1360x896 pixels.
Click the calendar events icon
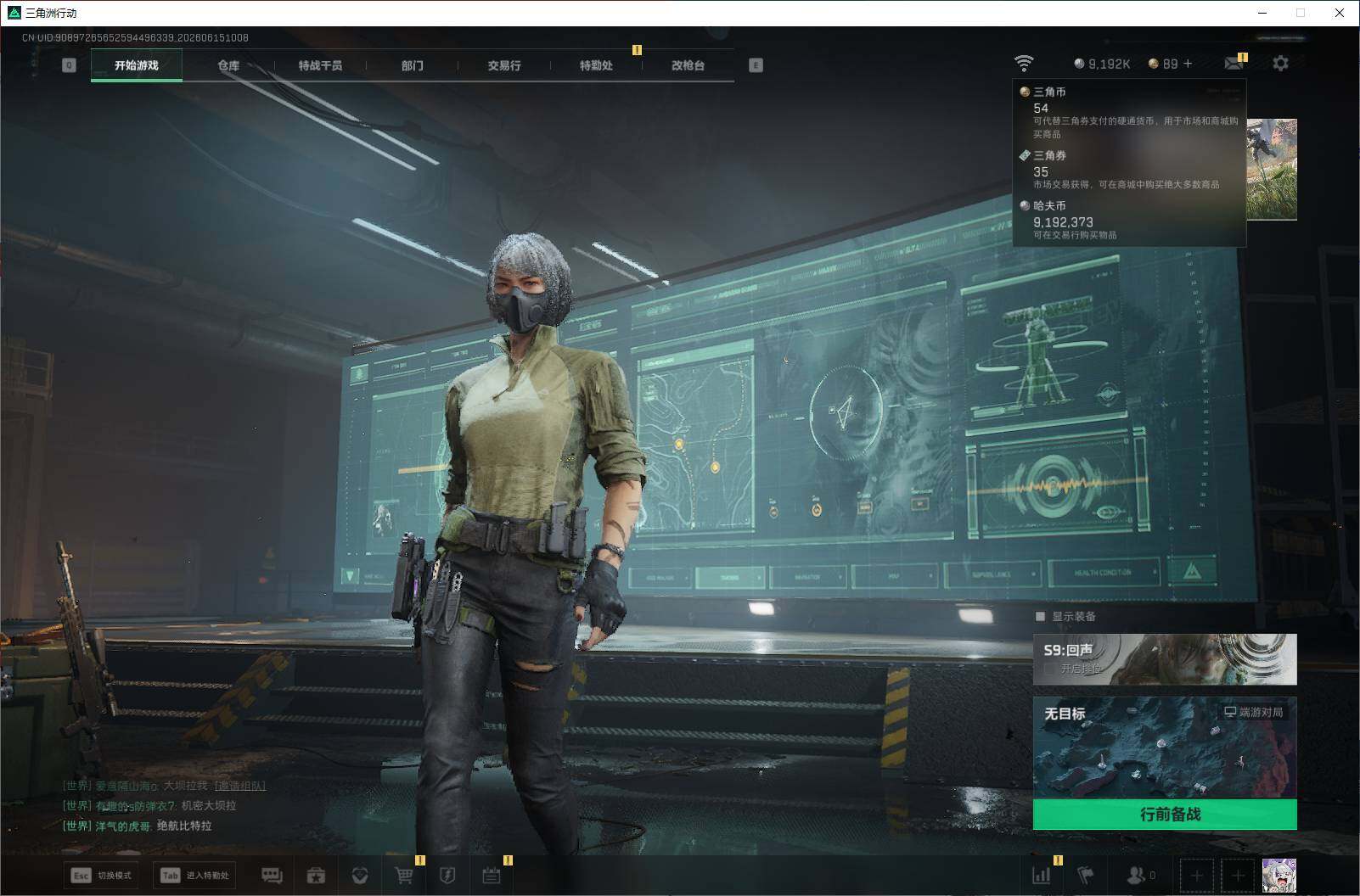coord(492,875)
